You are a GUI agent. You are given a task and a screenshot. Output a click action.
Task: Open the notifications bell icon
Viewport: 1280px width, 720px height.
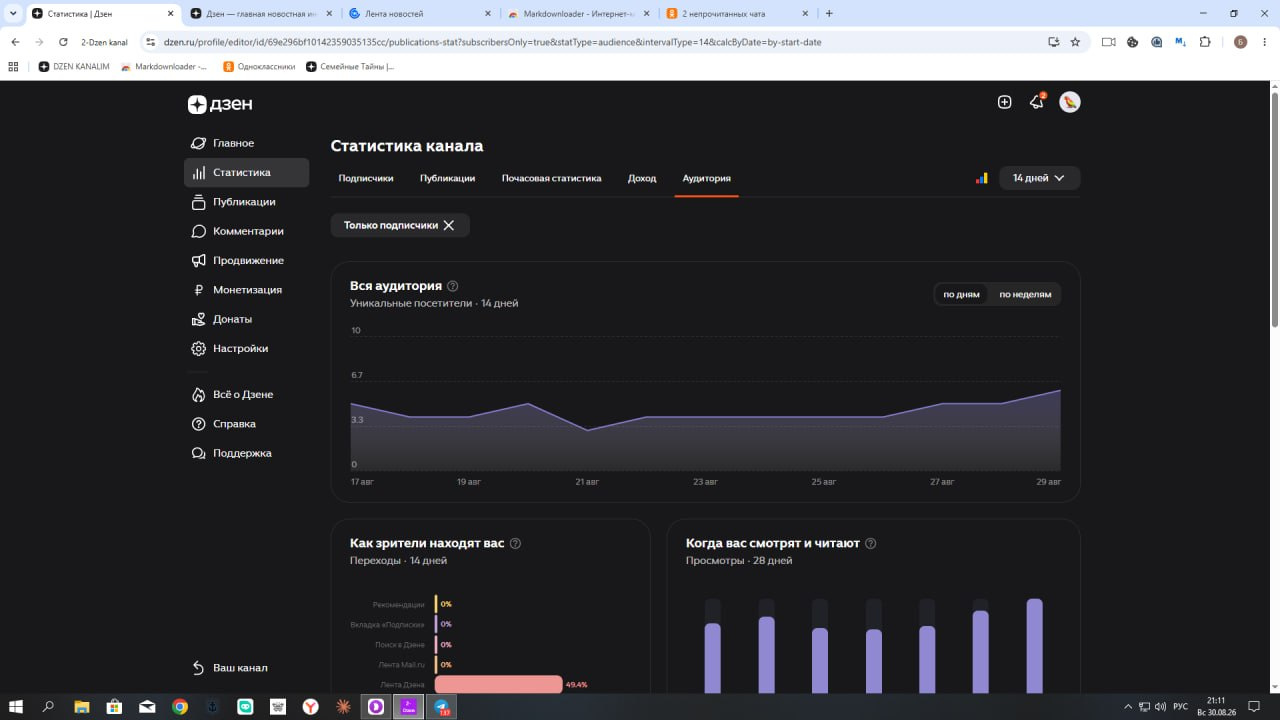tap(1037, 102)
